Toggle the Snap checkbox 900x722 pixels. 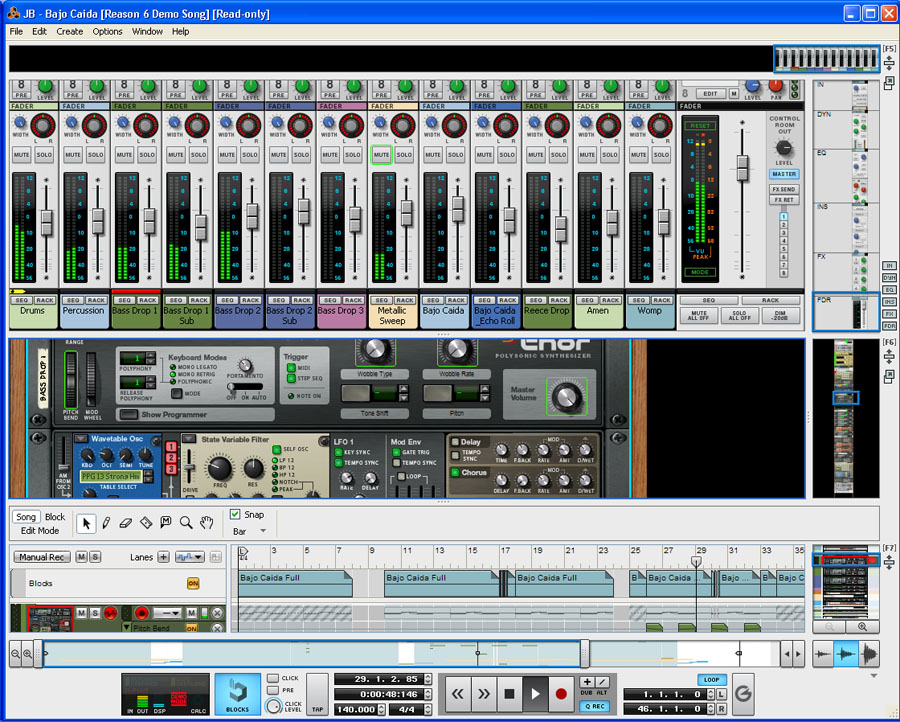click(x=235, y=514)
